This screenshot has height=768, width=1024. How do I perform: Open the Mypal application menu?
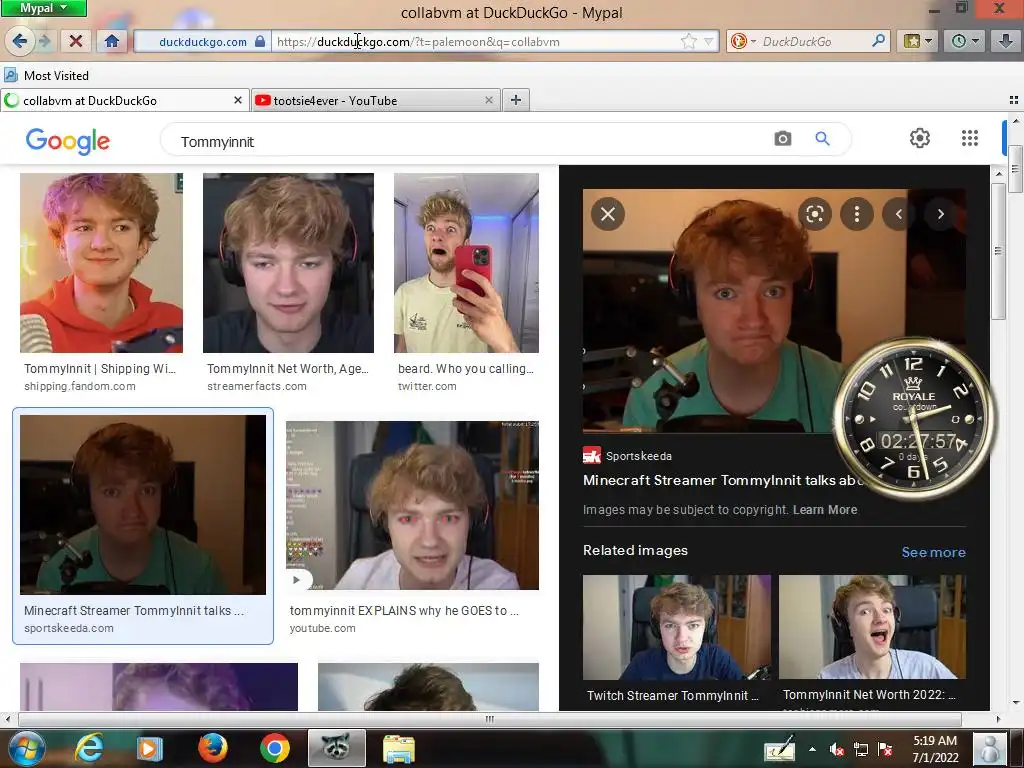click(x=43, y=8)
